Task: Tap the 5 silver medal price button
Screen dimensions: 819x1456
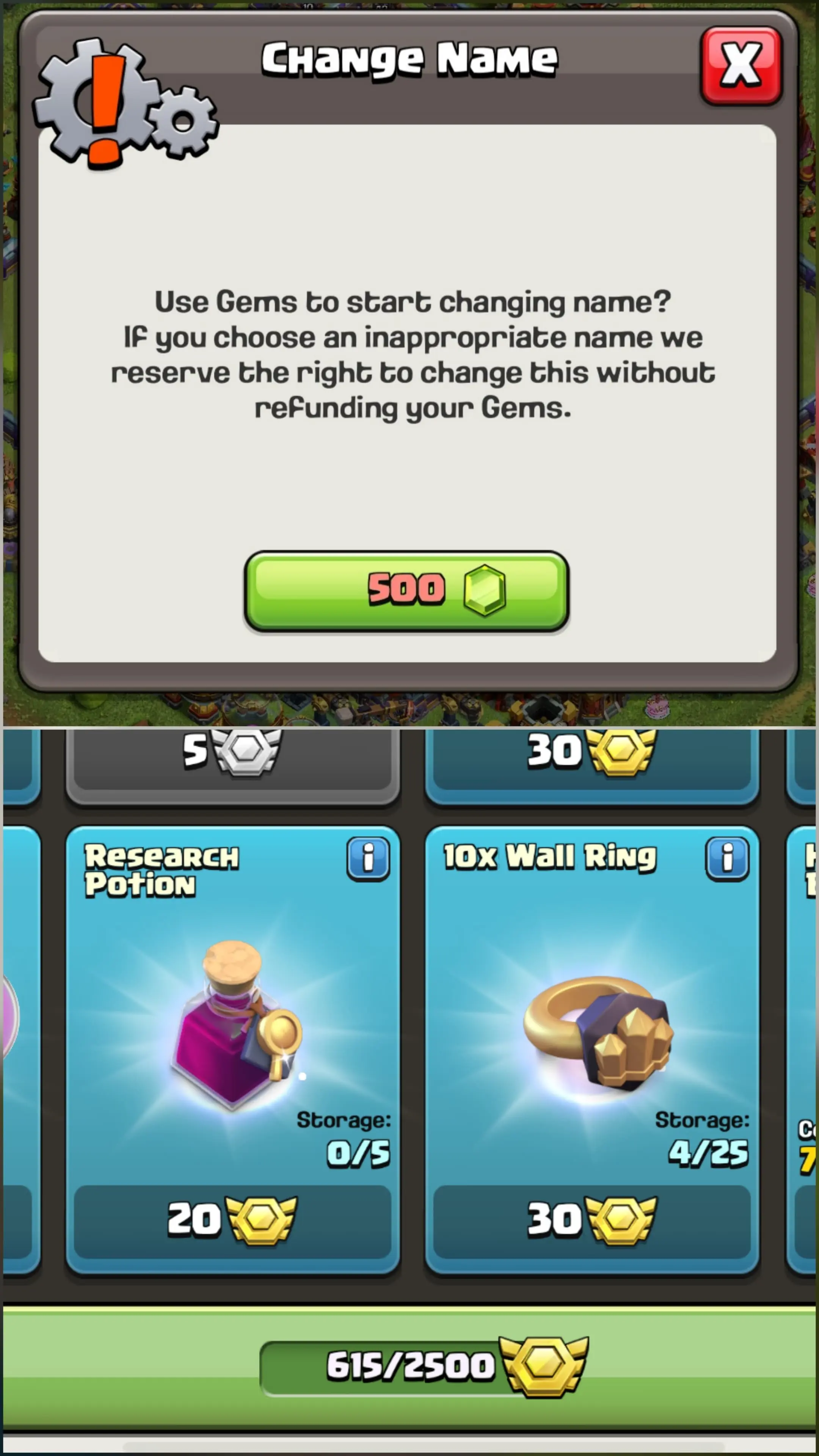Action: click(x=232, y=758)
